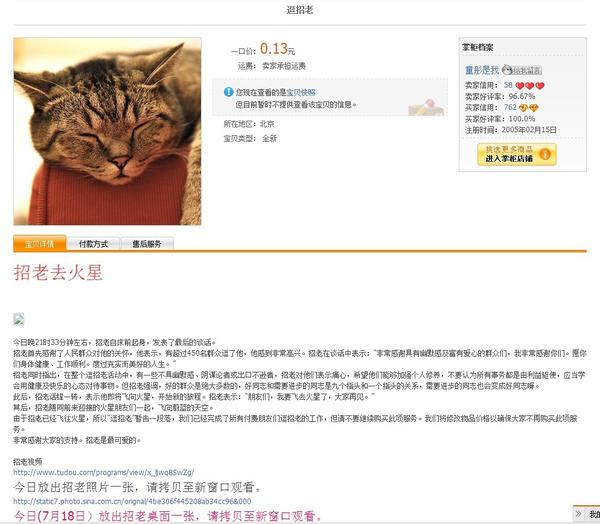Expand the double-chevron panel at bottom right
This screenshot has width=600, height=524.
578,514
